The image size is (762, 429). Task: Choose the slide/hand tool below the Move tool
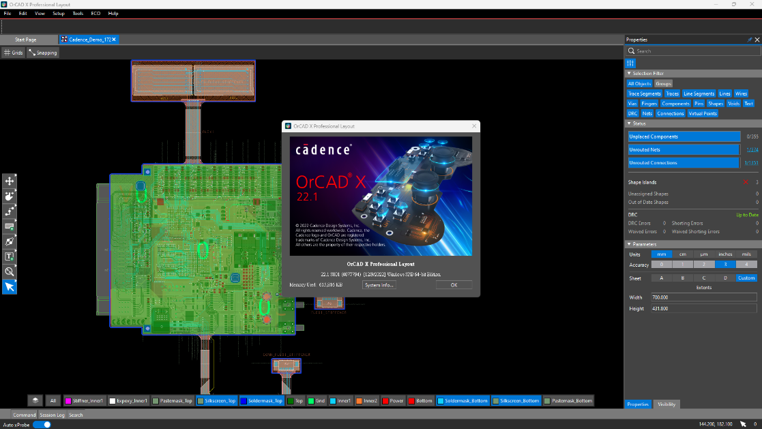[9, 196]
